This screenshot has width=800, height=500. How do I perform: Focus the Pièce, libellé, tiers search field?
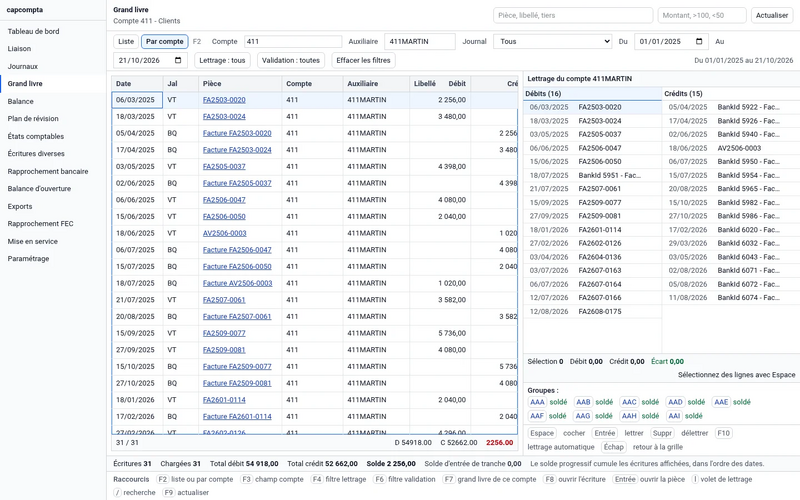click(573, 15)
